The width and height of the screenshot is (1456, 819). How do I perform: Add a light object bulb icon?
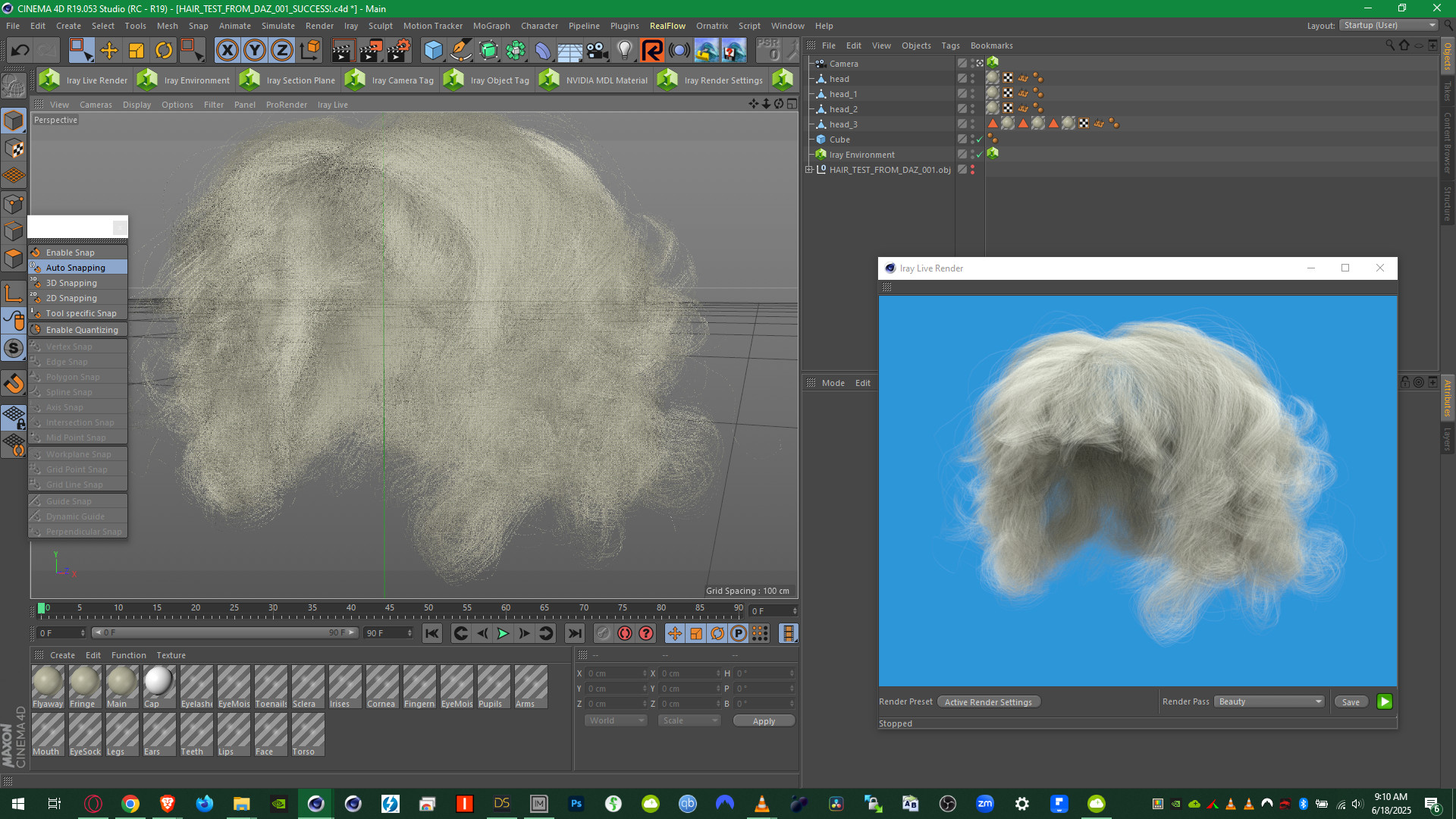click(624, 51)
